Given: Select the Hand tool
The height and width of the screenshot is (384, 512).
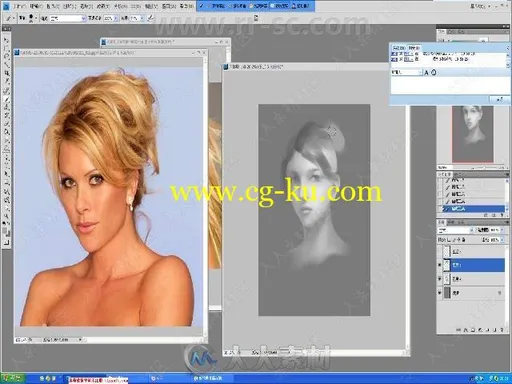Looking at the screenshot, I should tap(6, 208).
